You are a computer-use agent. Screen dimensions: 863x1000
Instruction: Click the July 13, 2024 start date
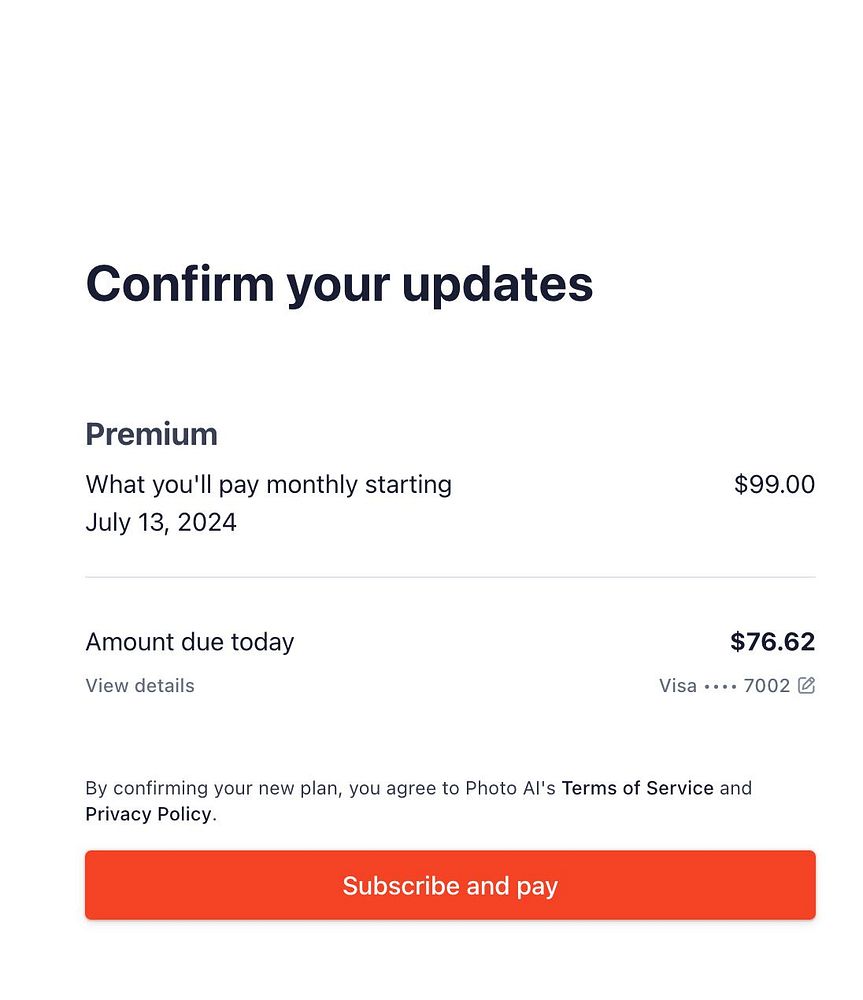161,523
